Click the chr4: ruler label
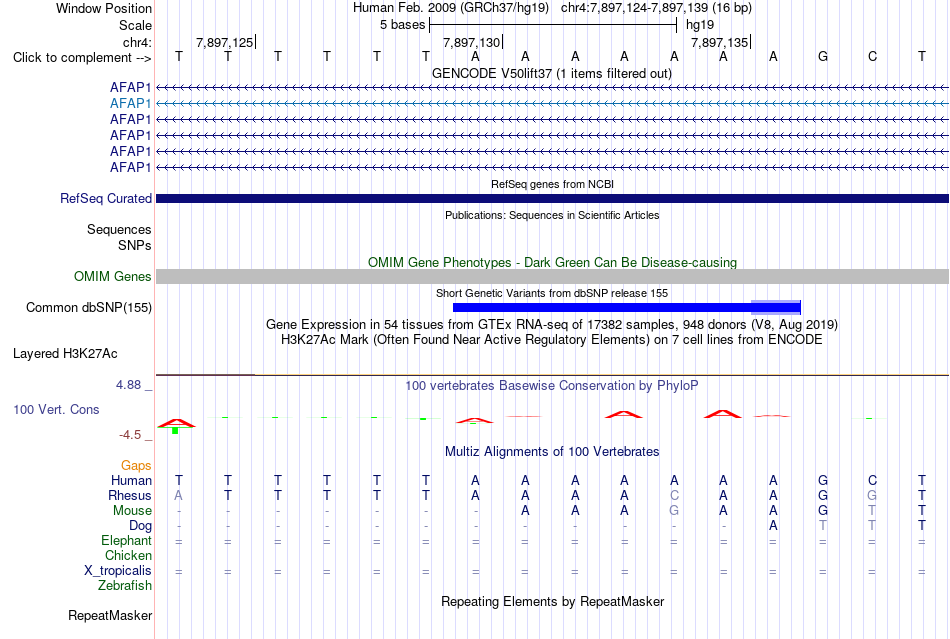This screenshot has width=950, height=639. (137, 42)
